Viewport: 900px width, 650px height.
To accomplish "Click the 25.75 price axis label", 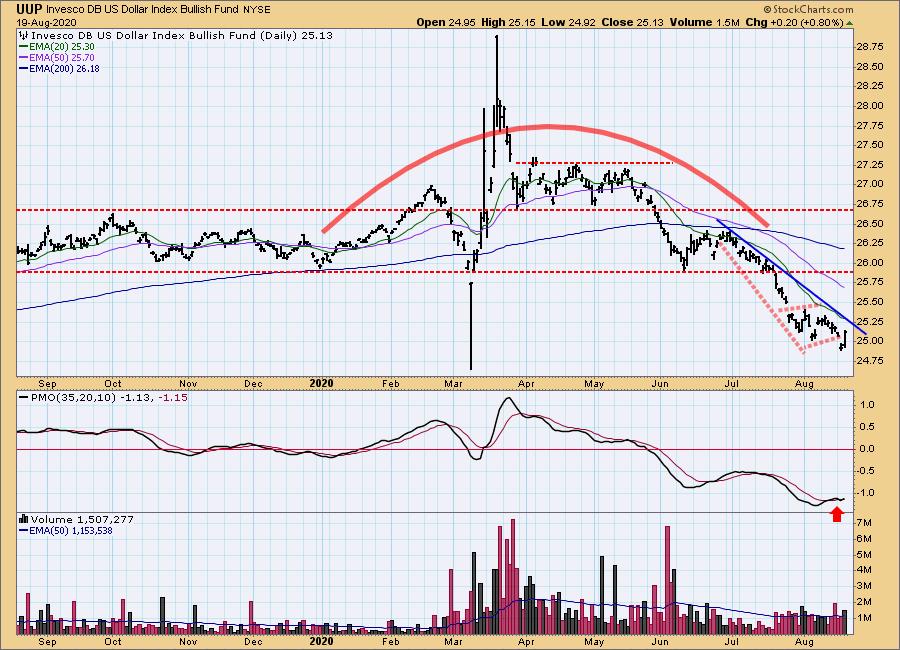I will tap(870, 282).
